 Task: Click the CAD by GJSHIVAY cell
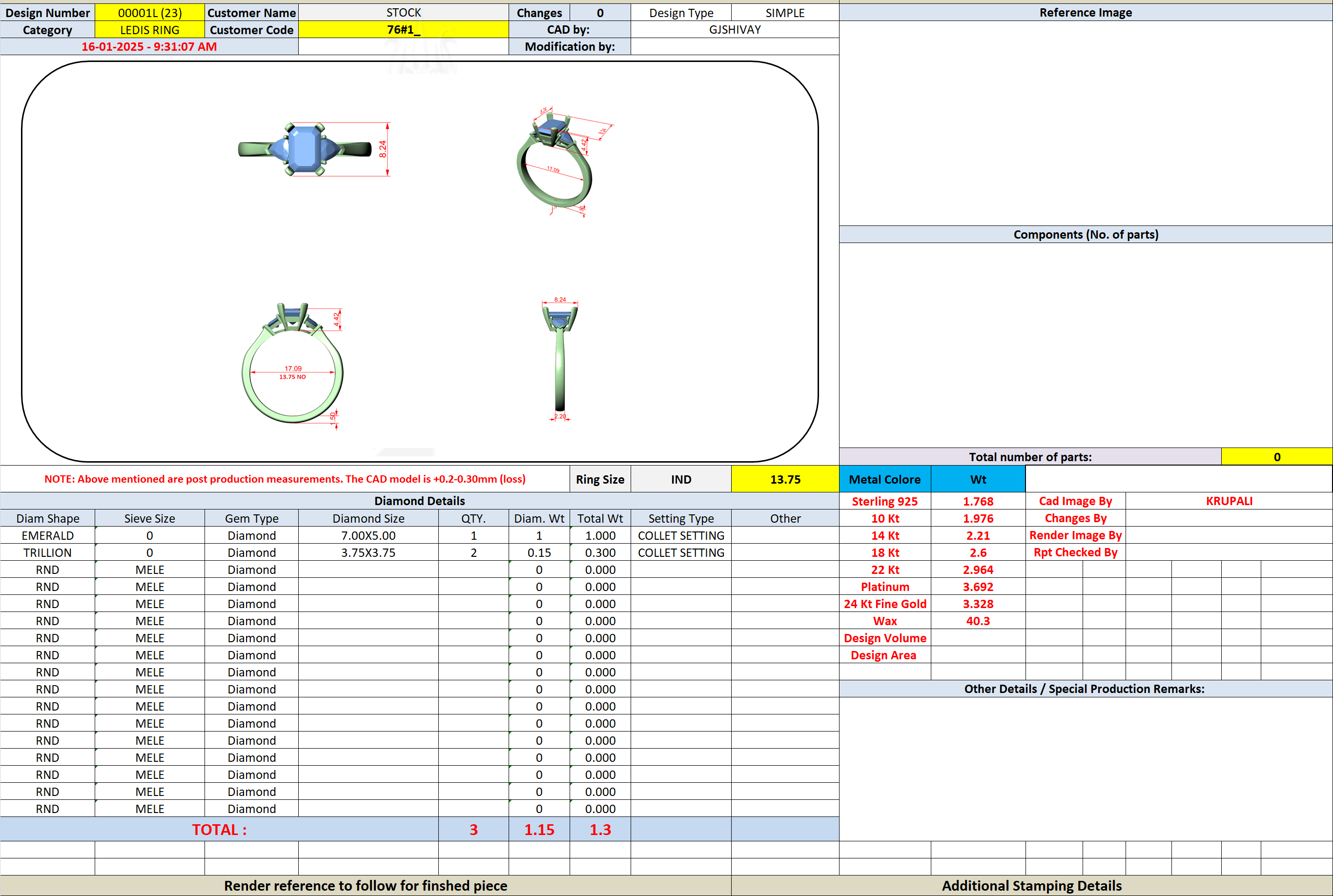tap(735, 30)
